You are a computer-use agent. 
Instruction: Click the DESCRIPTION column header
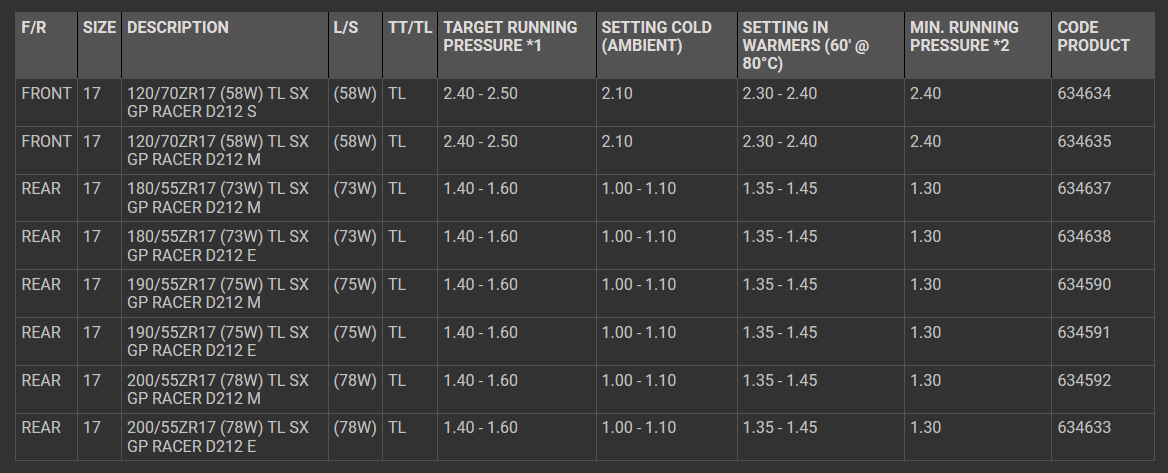(178, 28)
